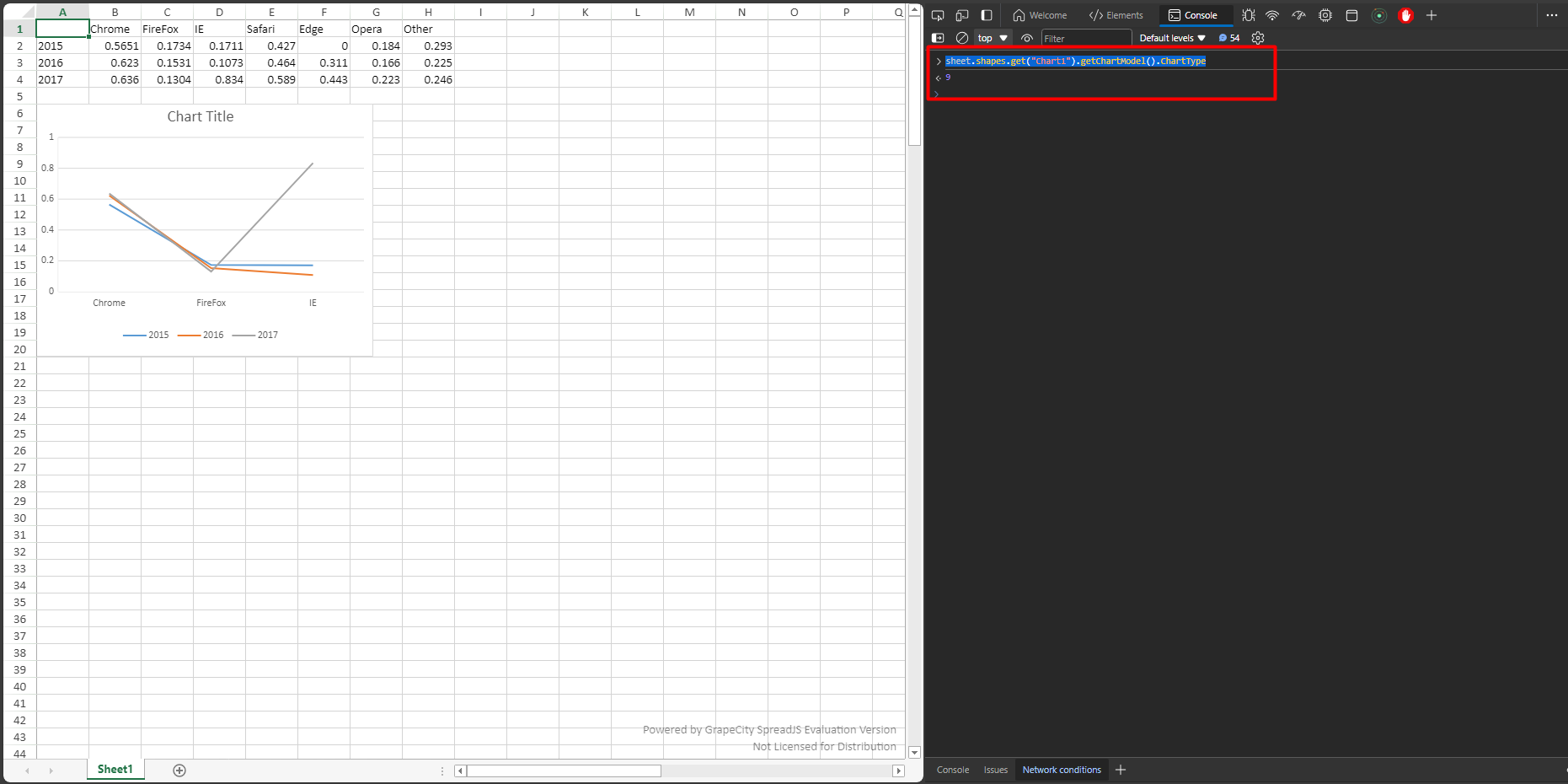Click cell with value 0.5651
This screenshot has height=784, width=1568.
point(115,46)
